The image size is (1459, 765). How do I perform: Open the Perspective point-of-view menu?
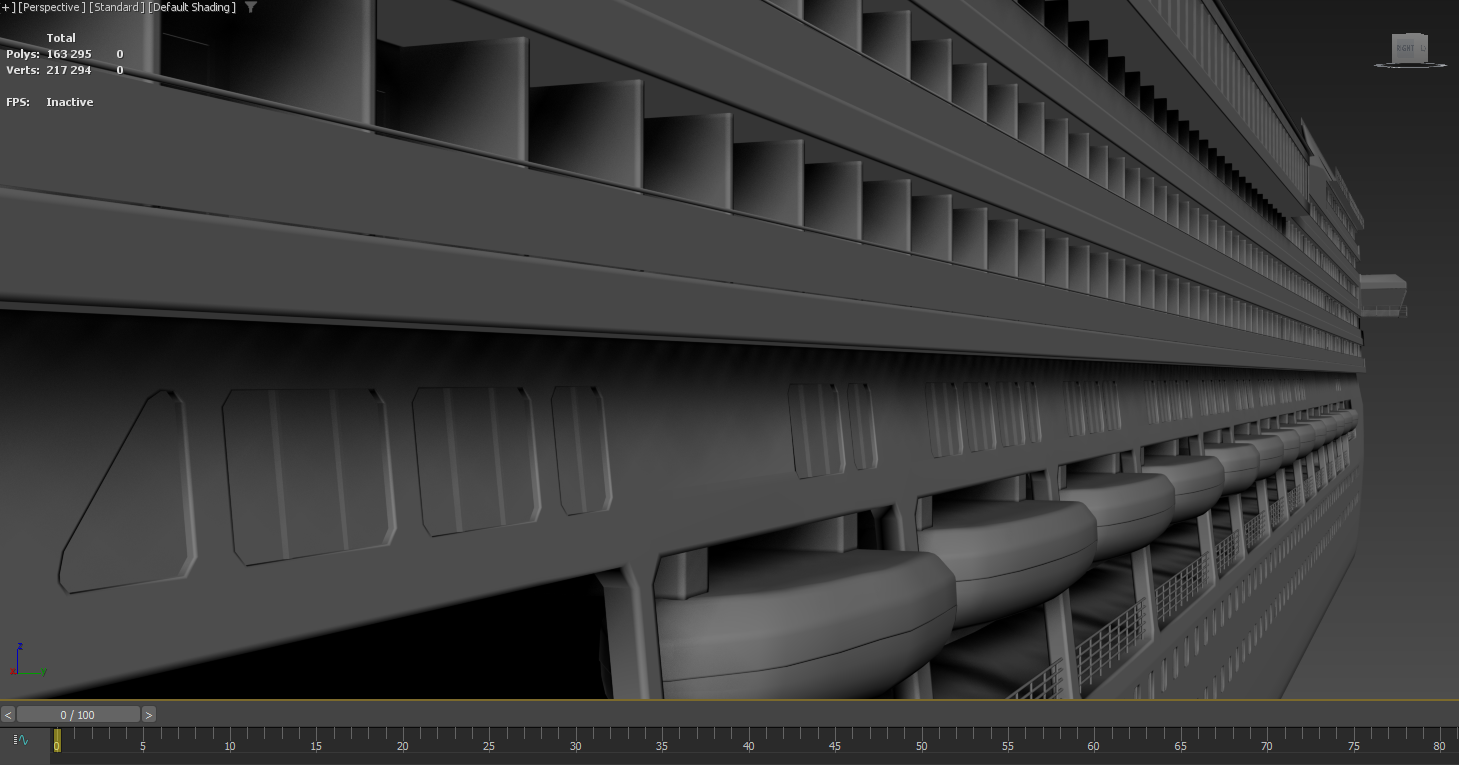[x=52, y=8]
